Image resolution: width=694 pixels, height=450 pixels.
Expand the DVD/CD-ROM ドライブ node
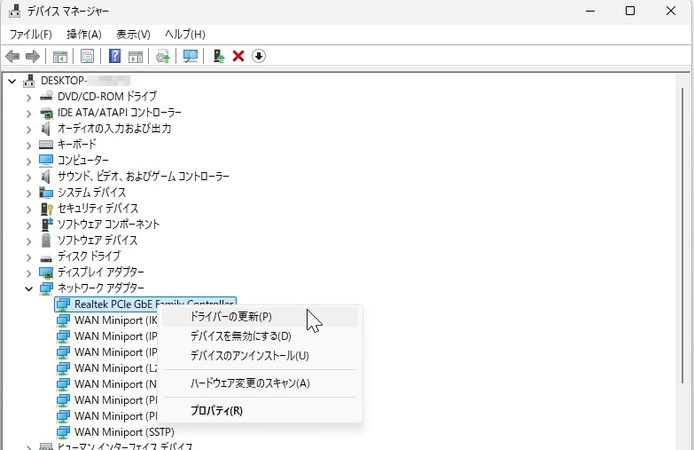click(x=29, y=97)
